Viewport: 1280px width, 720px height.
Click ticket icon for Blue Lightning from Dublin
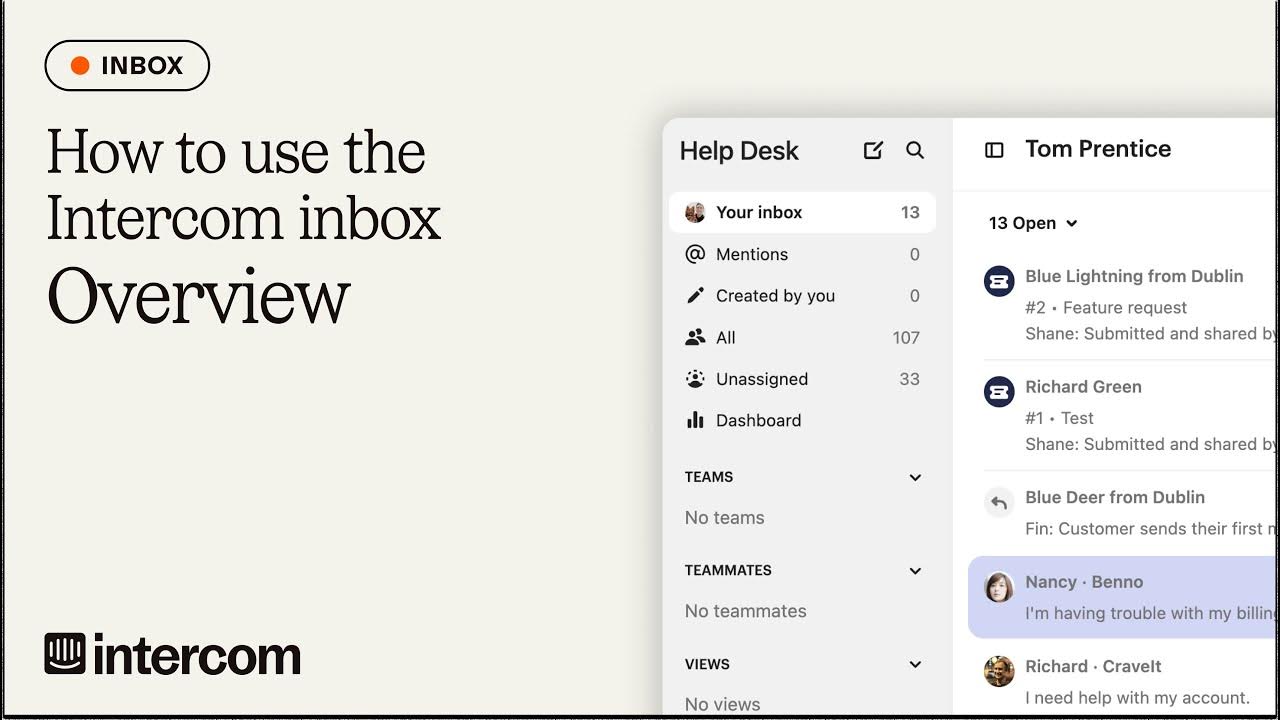tap(999, 281)
